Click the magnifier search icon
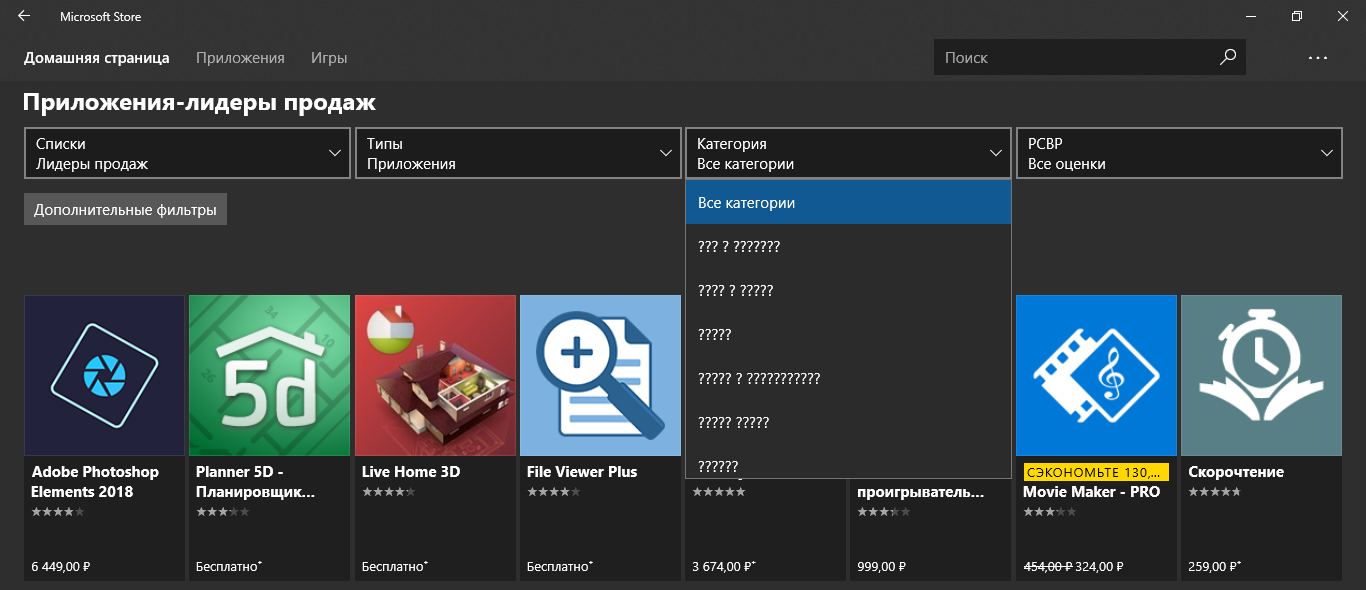The height and width of the screenshot is (590, 1366). coord(1228,57)
